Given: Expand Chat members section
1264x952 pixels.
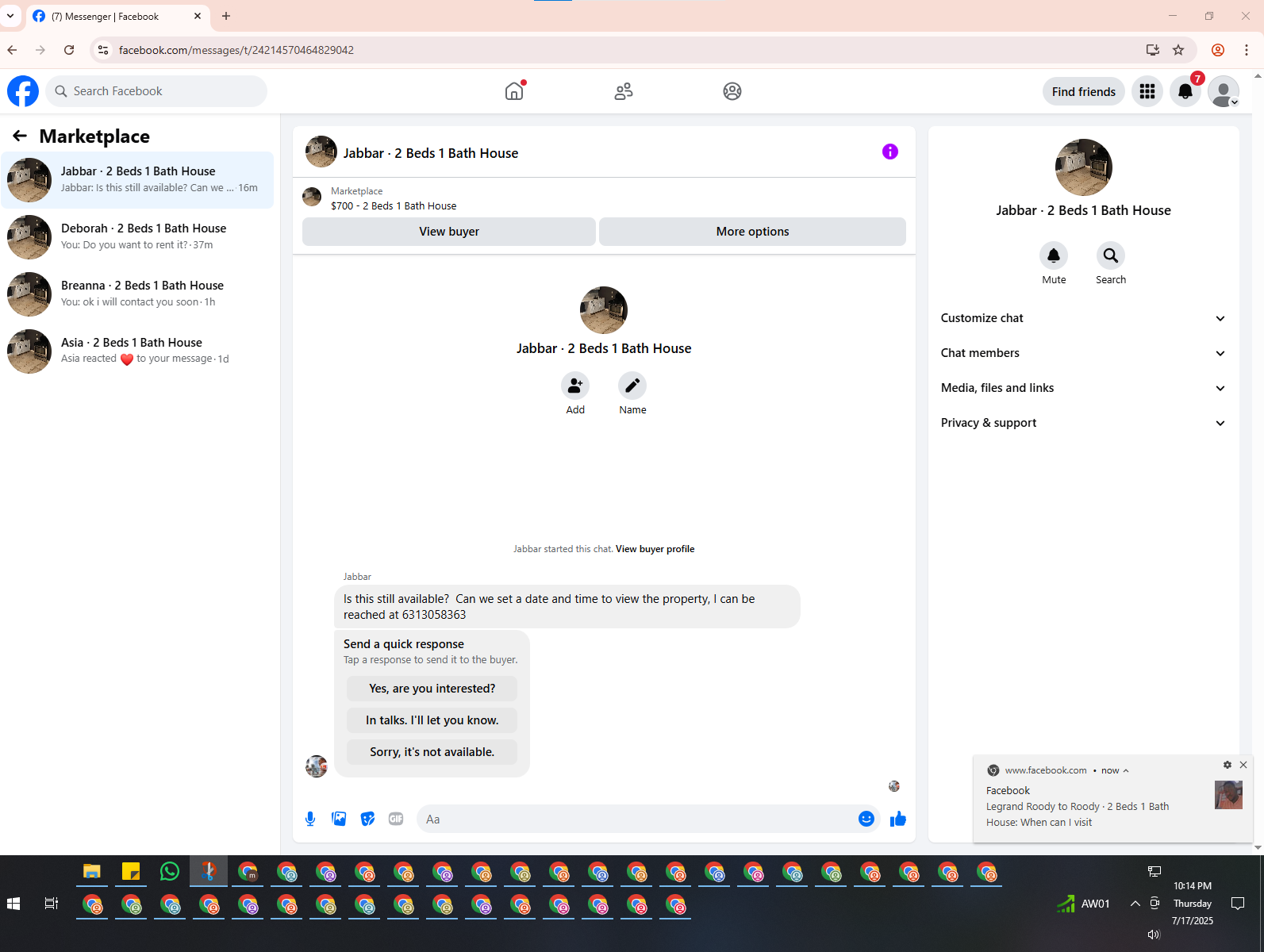Looking at the screenshot, I should (1083, 353).
